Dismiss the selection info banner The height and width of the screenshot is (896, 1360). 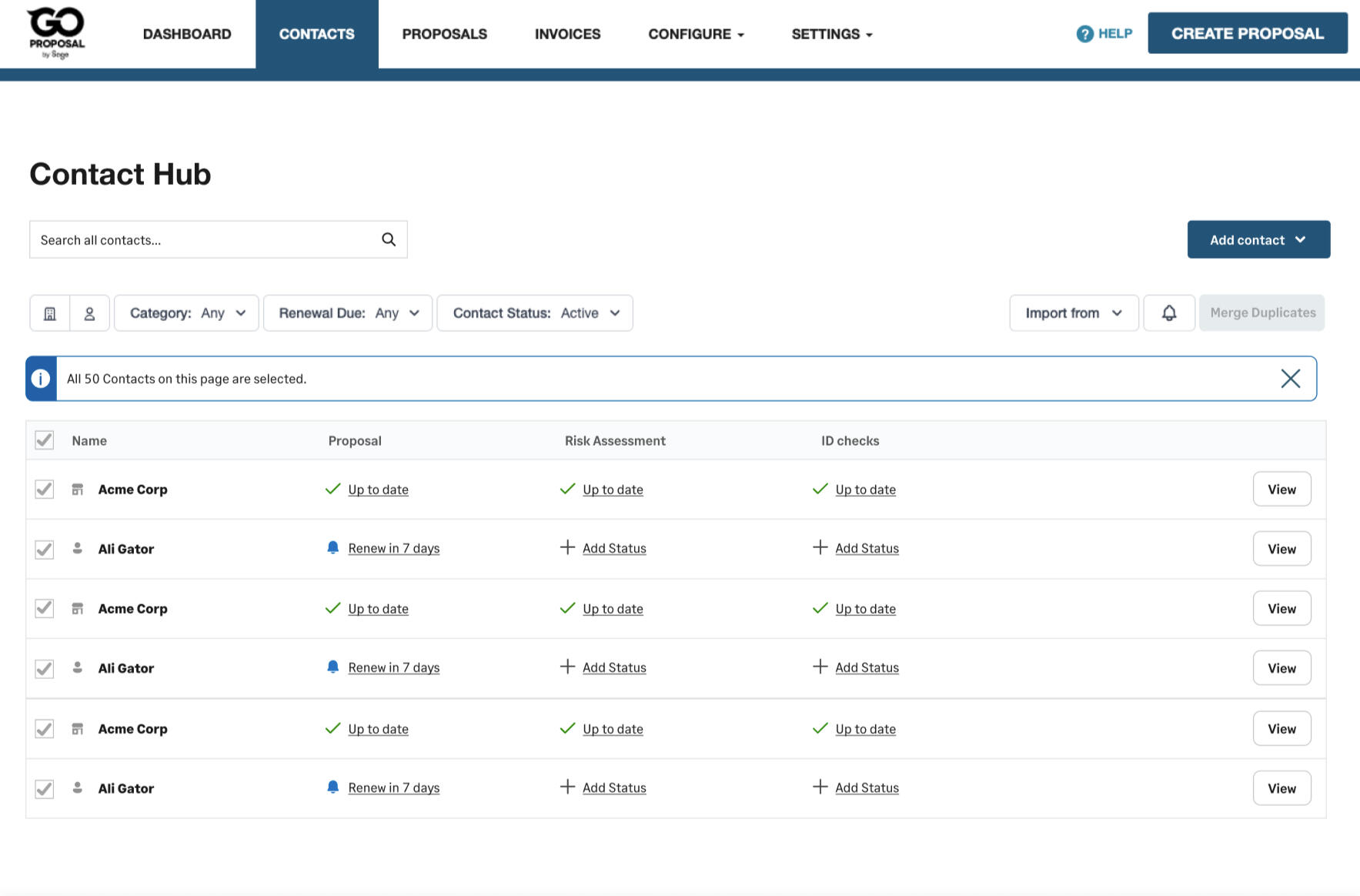[1290, 379]
